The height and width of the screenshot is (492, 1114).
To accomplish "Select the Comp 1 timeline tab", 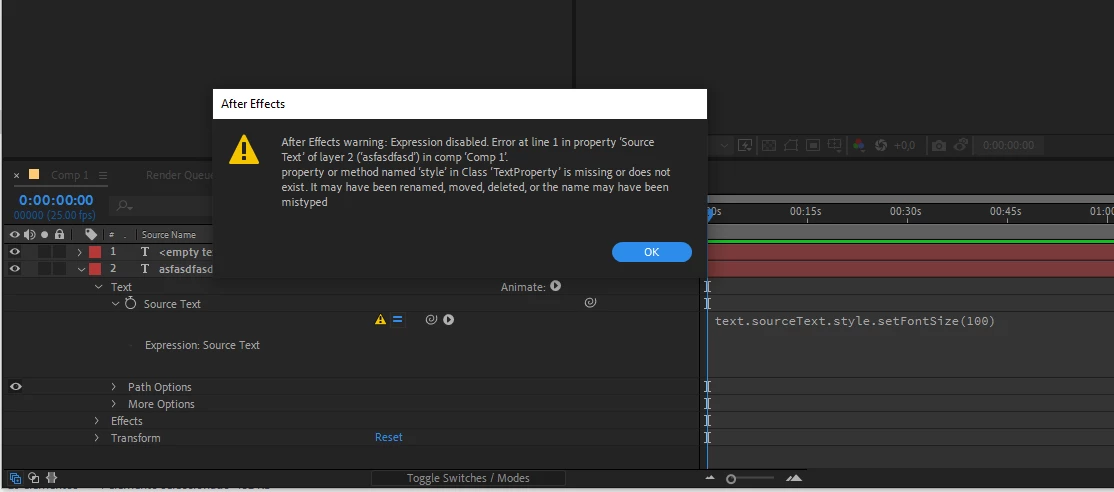I will pos(70,175).
